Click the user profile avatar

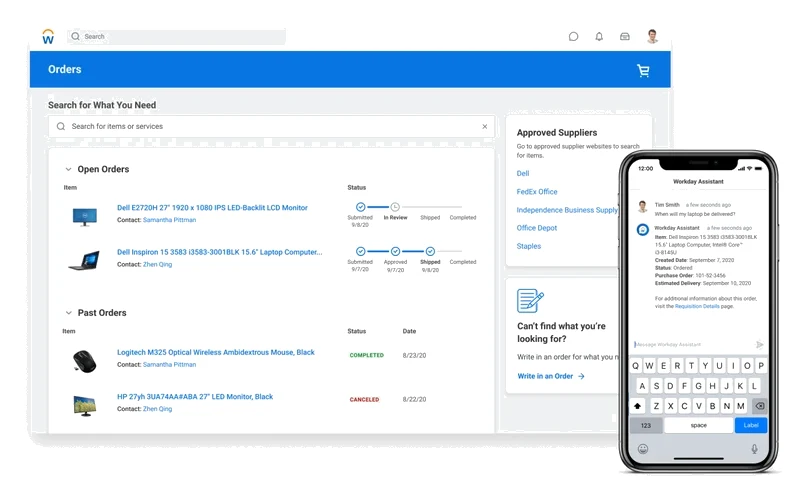pyautogui.click(x=652, y=36)
